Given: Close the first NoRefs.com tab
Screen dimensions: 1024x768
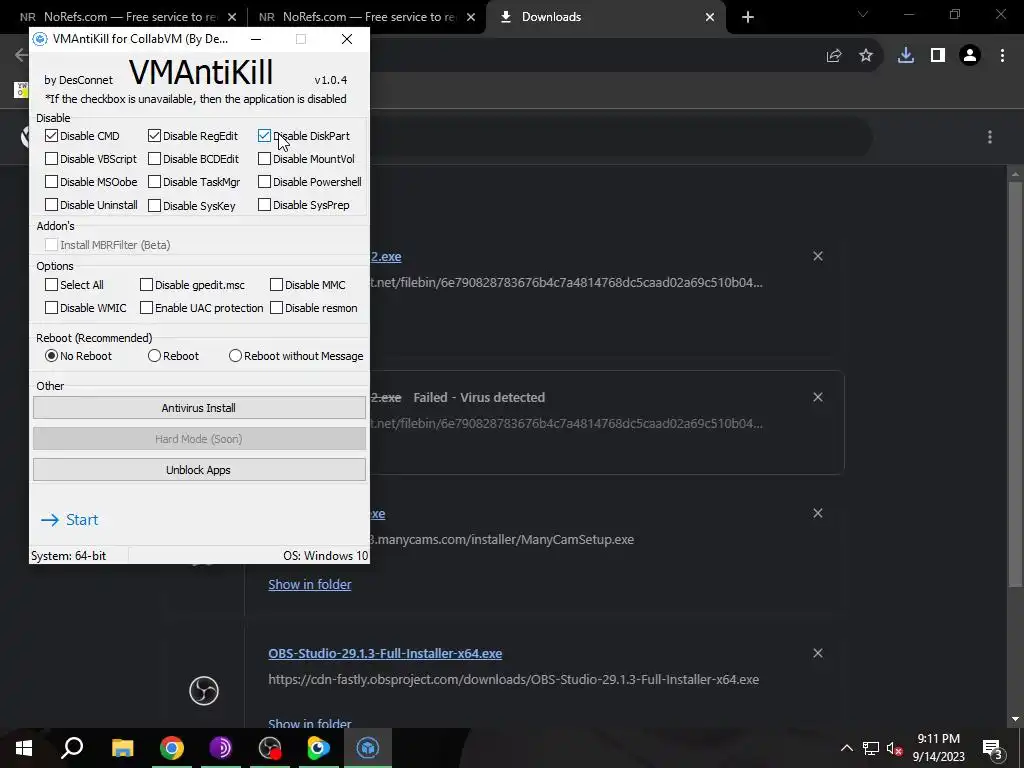Looking at the screenshot, I should [x=232, y=17].
